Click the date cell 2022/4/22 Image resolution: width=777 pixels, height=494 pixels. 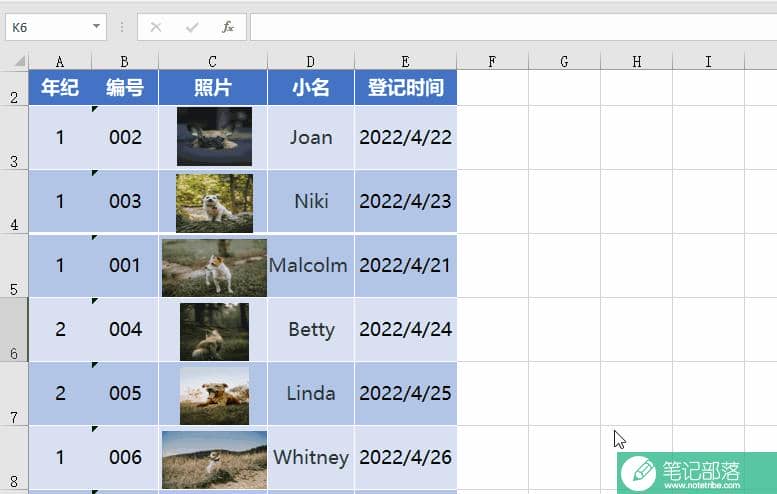405,138
